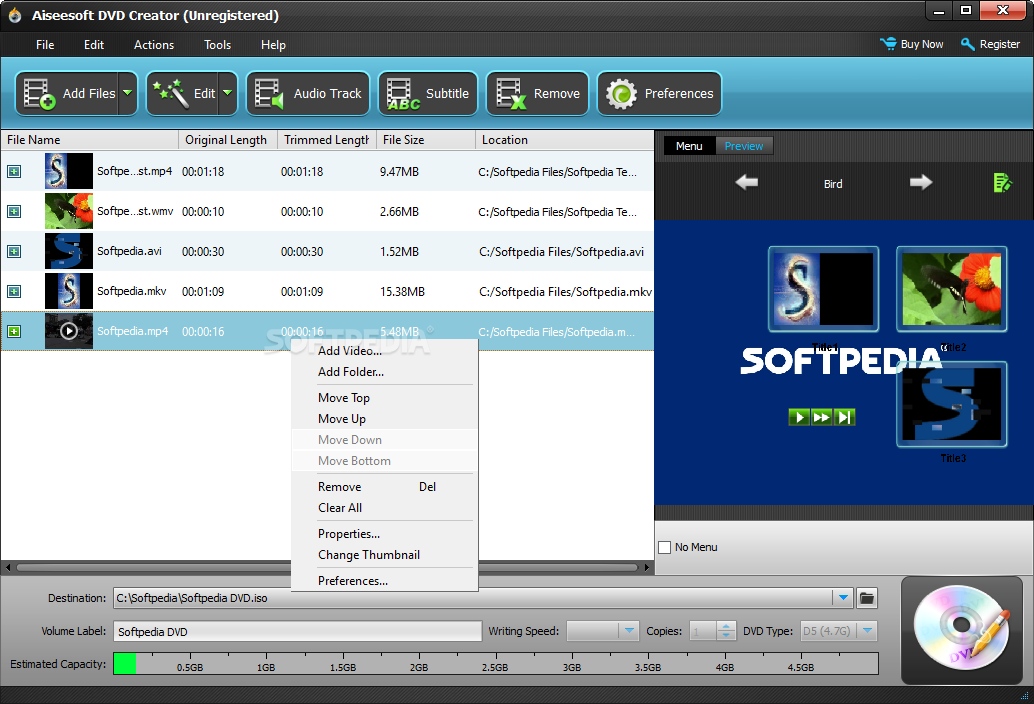Viewport: 1034px width, 704px height.
Task: Select Move Top in context menu
Action: [384, 397]
